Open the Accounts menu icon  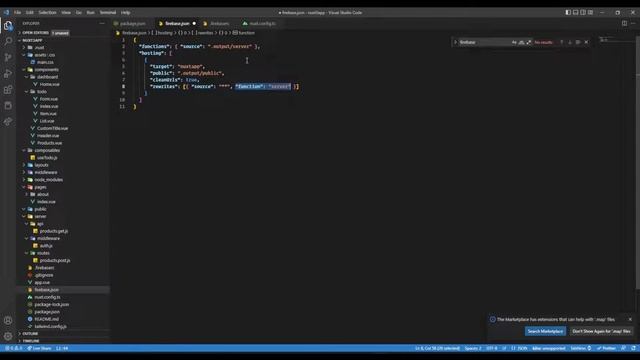[x=8, y=320]
